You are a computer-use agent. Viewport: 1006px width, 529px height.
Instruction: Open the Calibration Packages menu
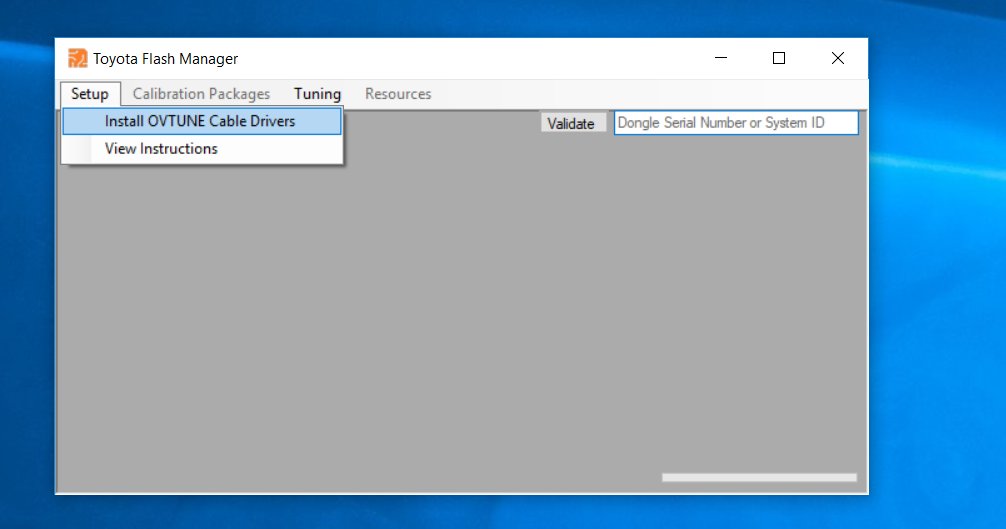coord(201,94)
